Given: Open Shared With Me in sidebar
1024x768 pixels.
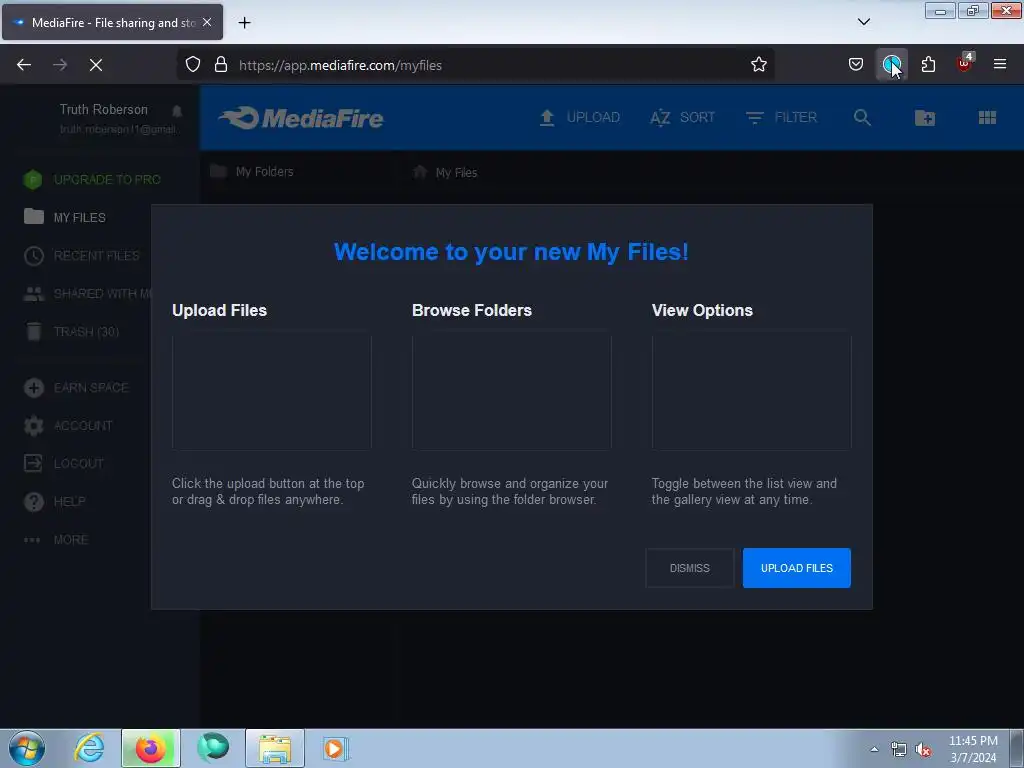Looking at the screenshot, I should (x=88, y=294).
